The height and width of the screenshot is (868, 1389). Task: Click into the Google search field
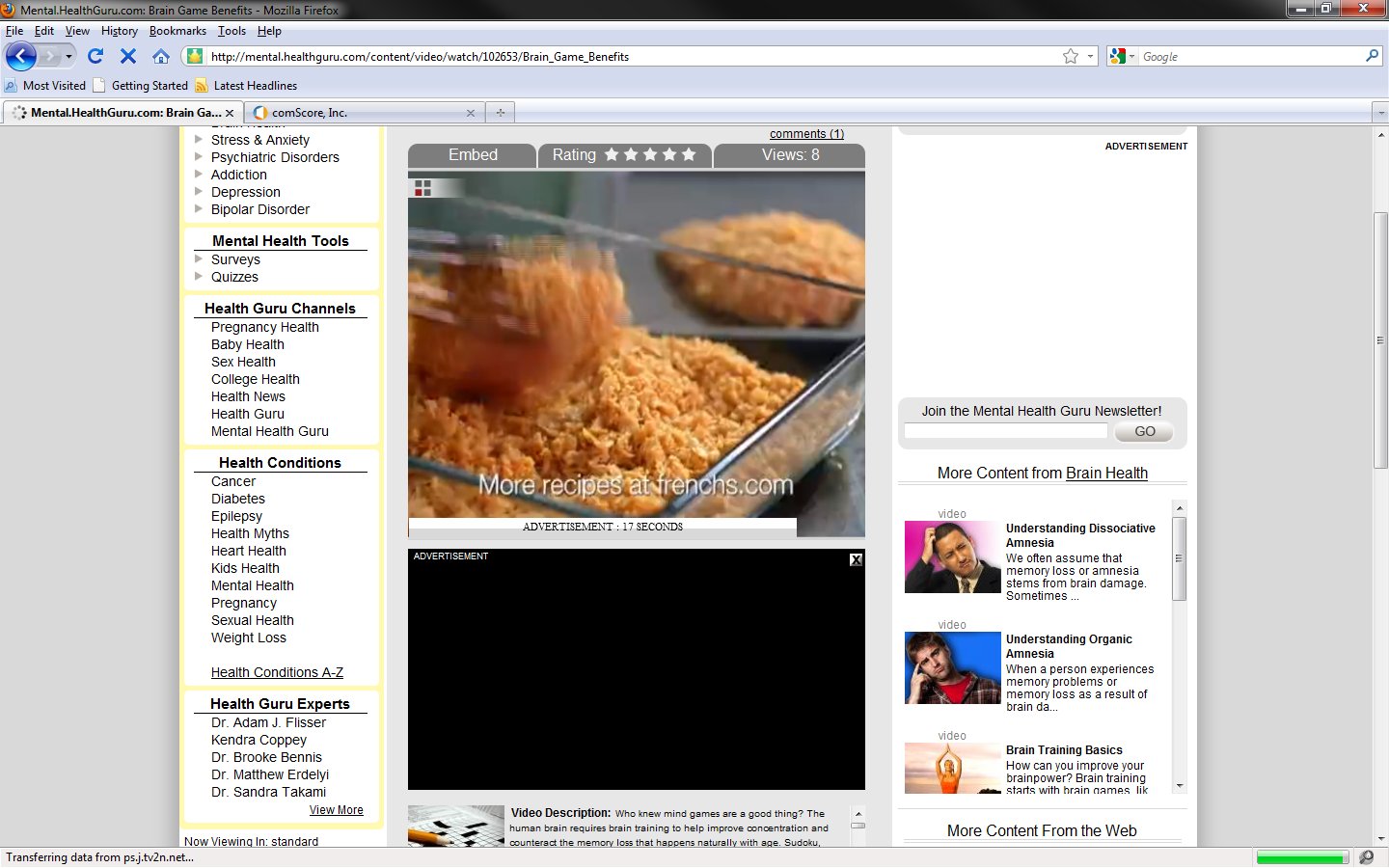(x=1251, y=57)
